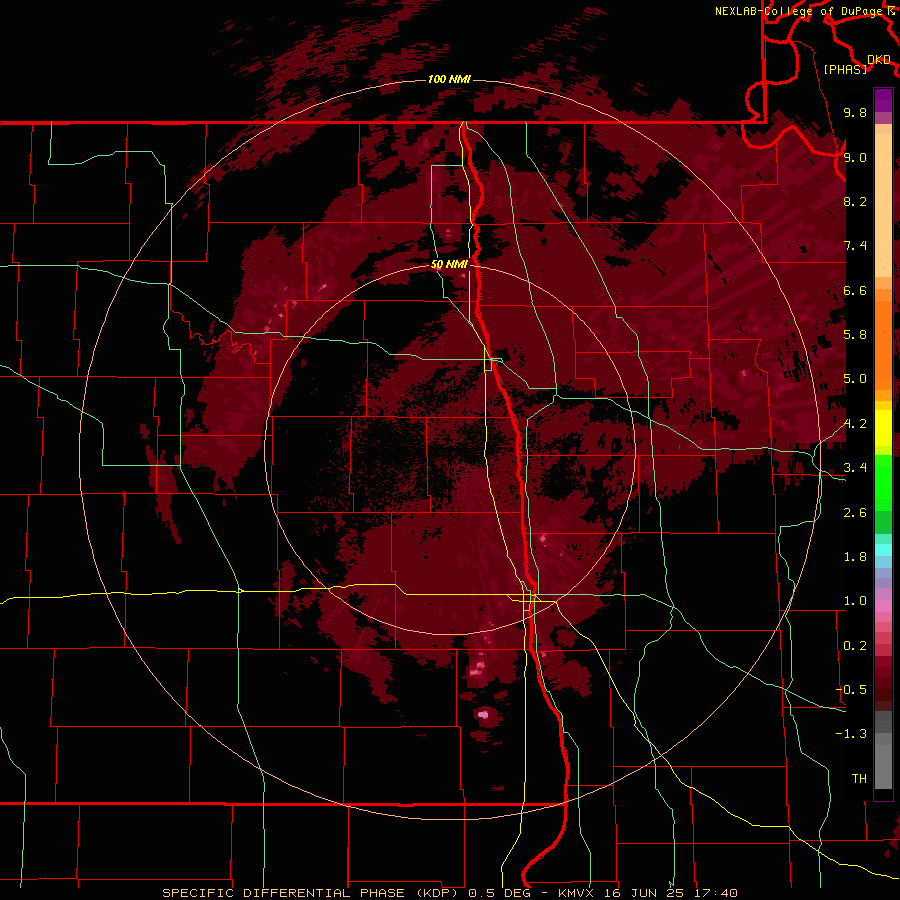Screen dimensions: 900x900
Task: Click the "50 NMI" range ring label
Action: click(449, 264)
